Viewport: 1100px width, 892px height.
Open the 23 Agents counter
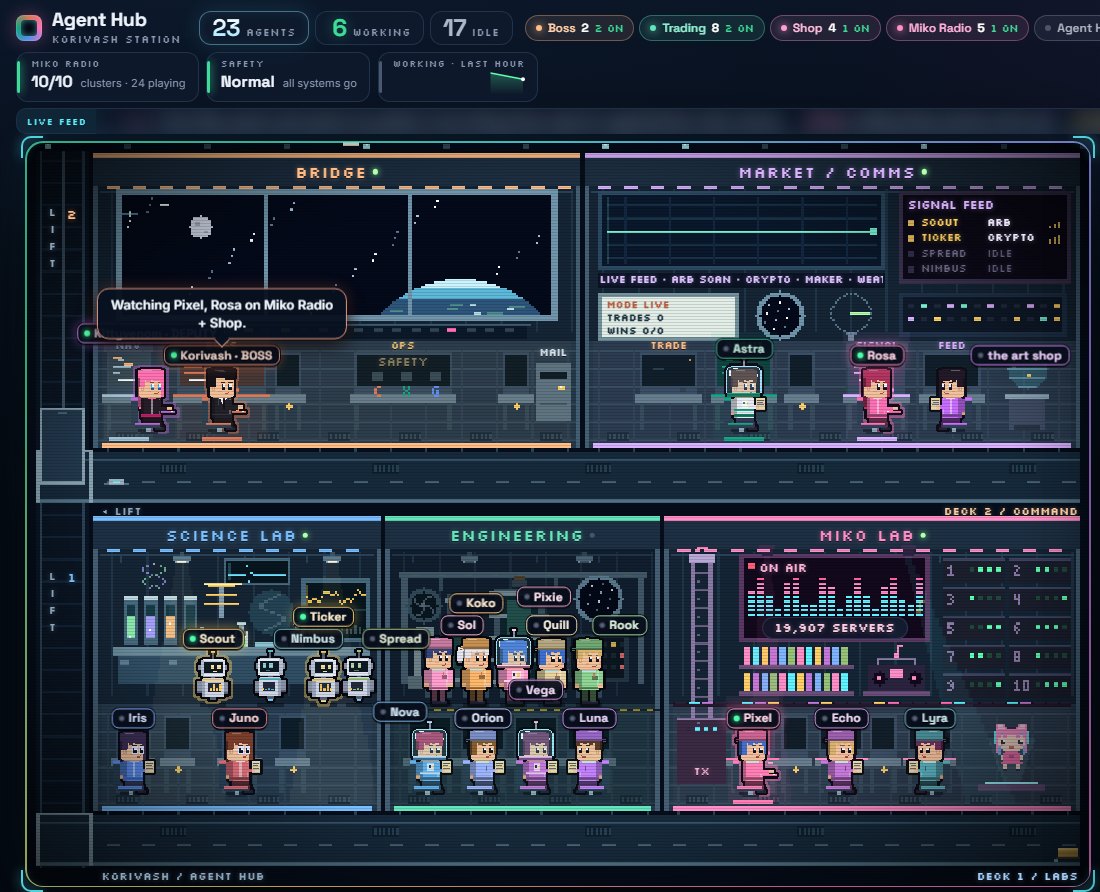[x=254, y=28]
